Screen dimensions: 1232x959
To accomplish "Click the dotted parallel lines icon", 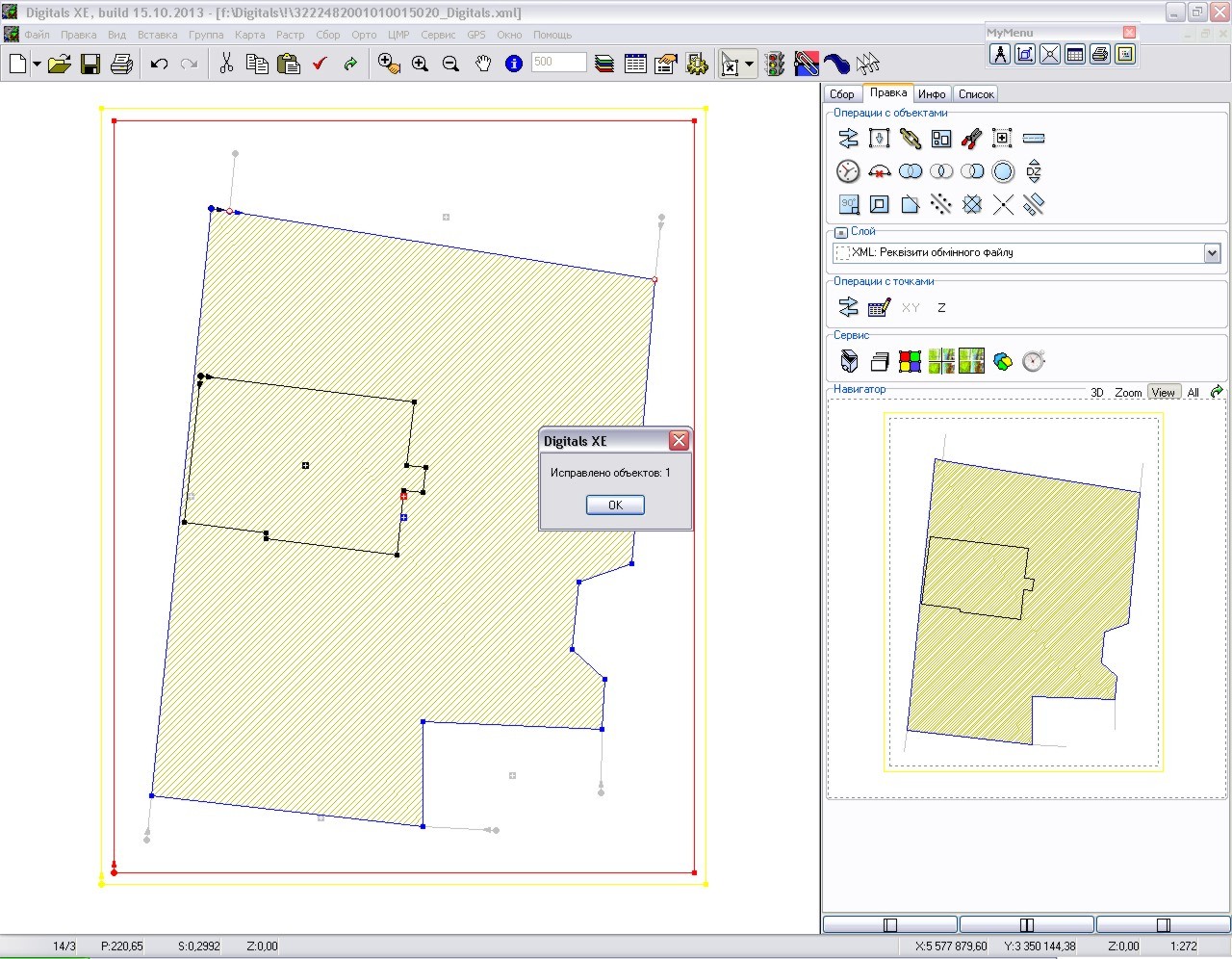I will (x=940, y=204).
